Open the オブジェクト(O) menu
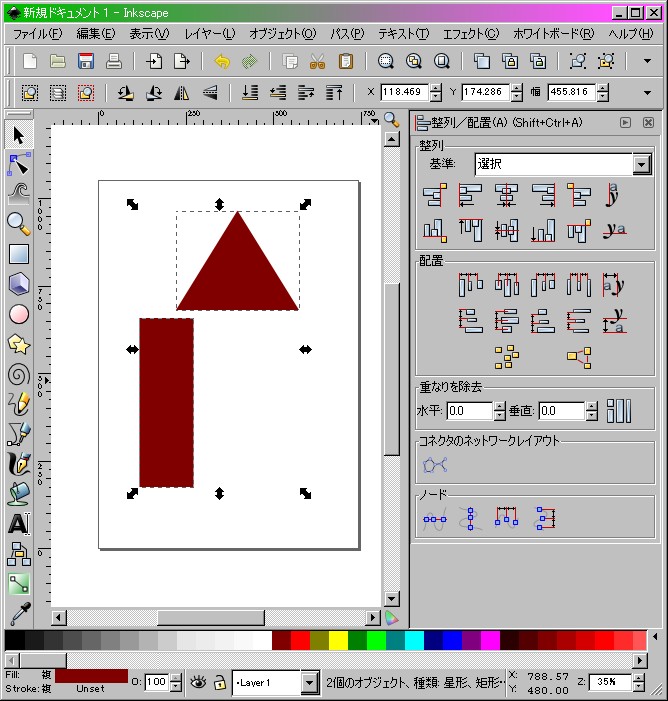The height and width of the screenshot is (701, 668). pyautogui.click(x=283, y=34)
